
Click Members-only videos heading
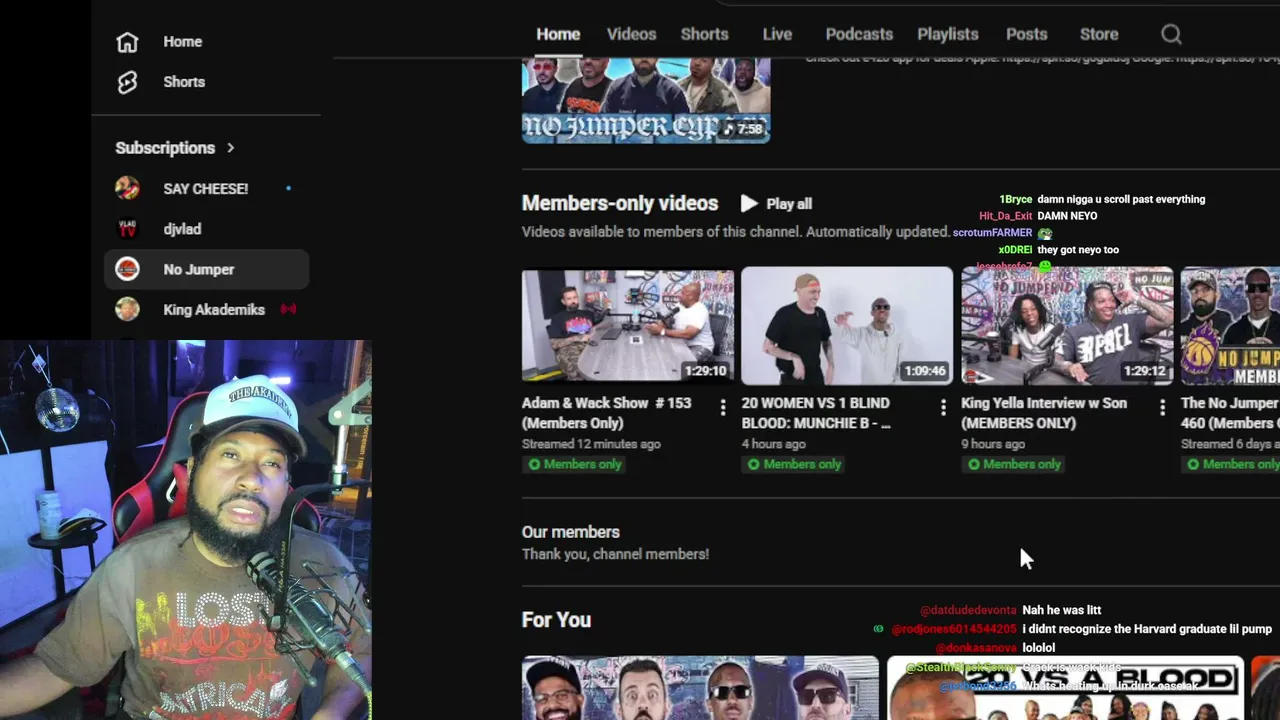[x=620, y=203]
